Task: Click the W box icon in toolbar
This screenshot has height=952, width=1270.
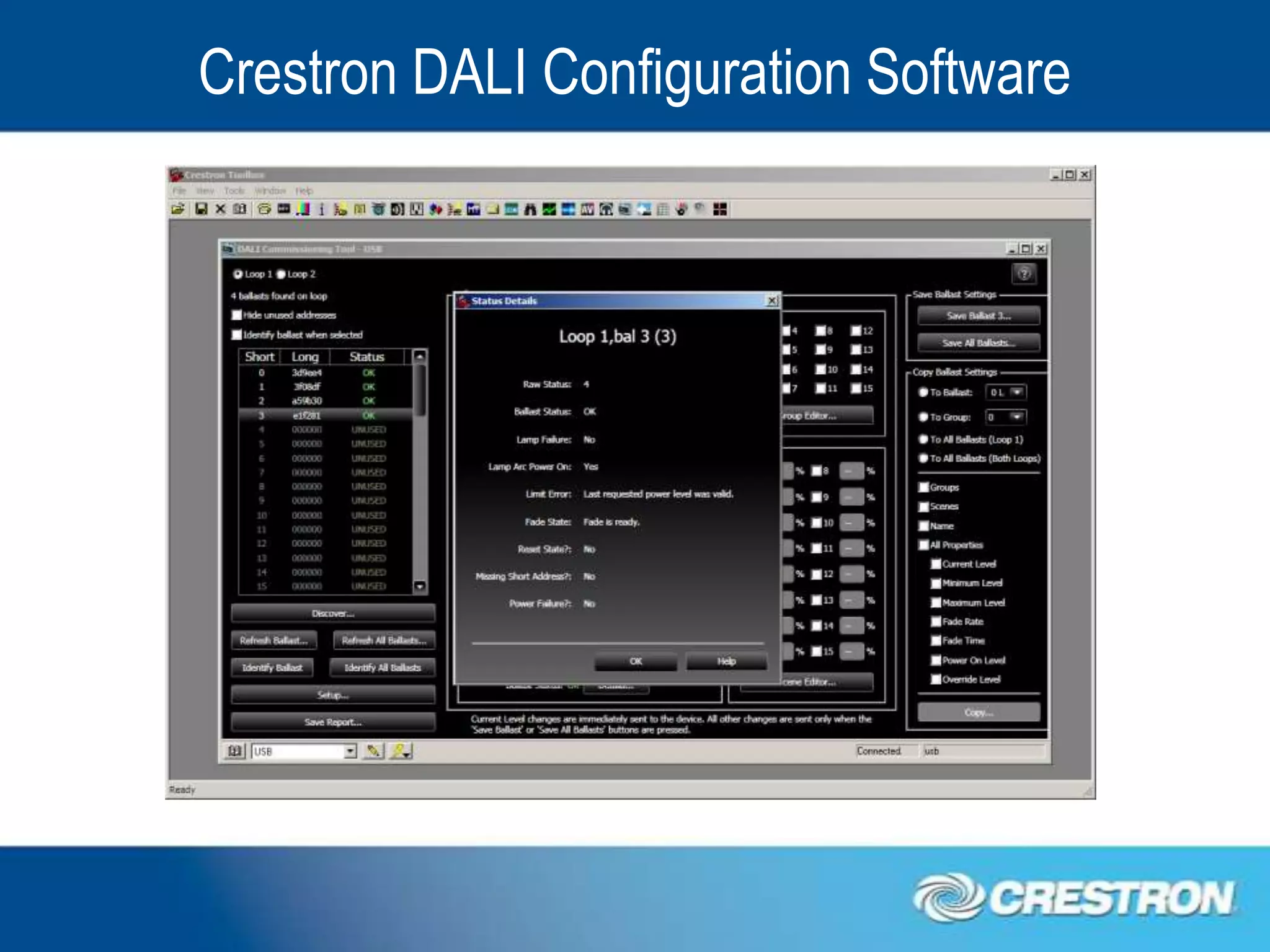Action: tap(416, 209)
